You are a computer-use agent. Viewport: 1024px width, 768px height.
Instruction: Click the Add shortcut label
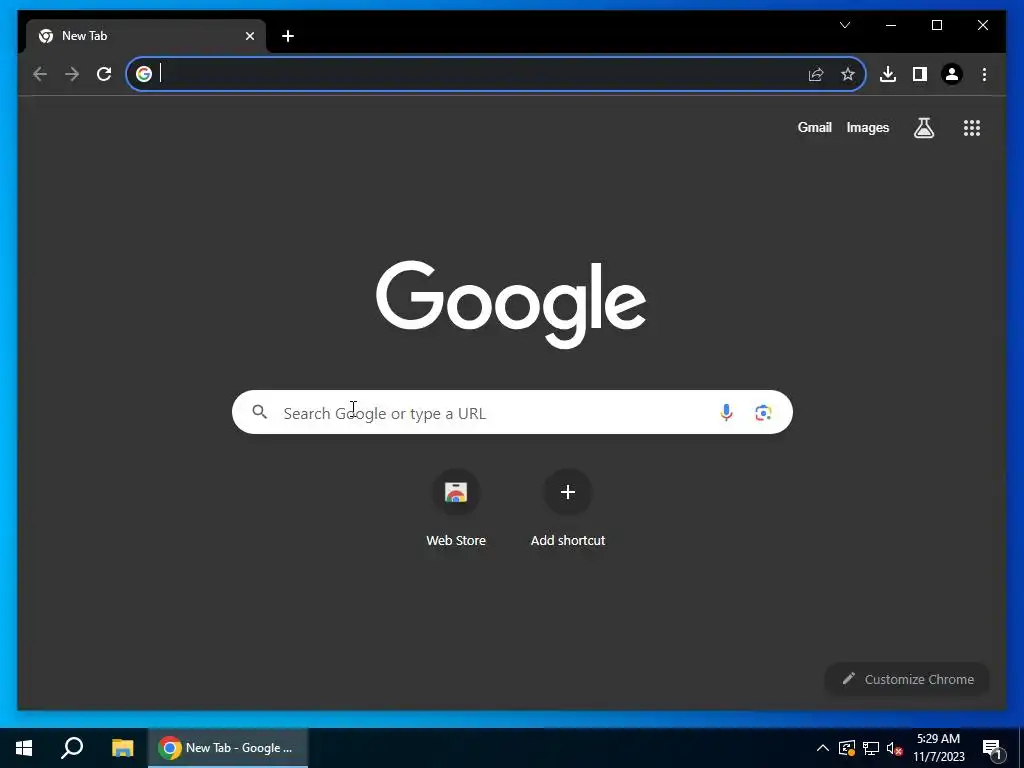[568, 541]
